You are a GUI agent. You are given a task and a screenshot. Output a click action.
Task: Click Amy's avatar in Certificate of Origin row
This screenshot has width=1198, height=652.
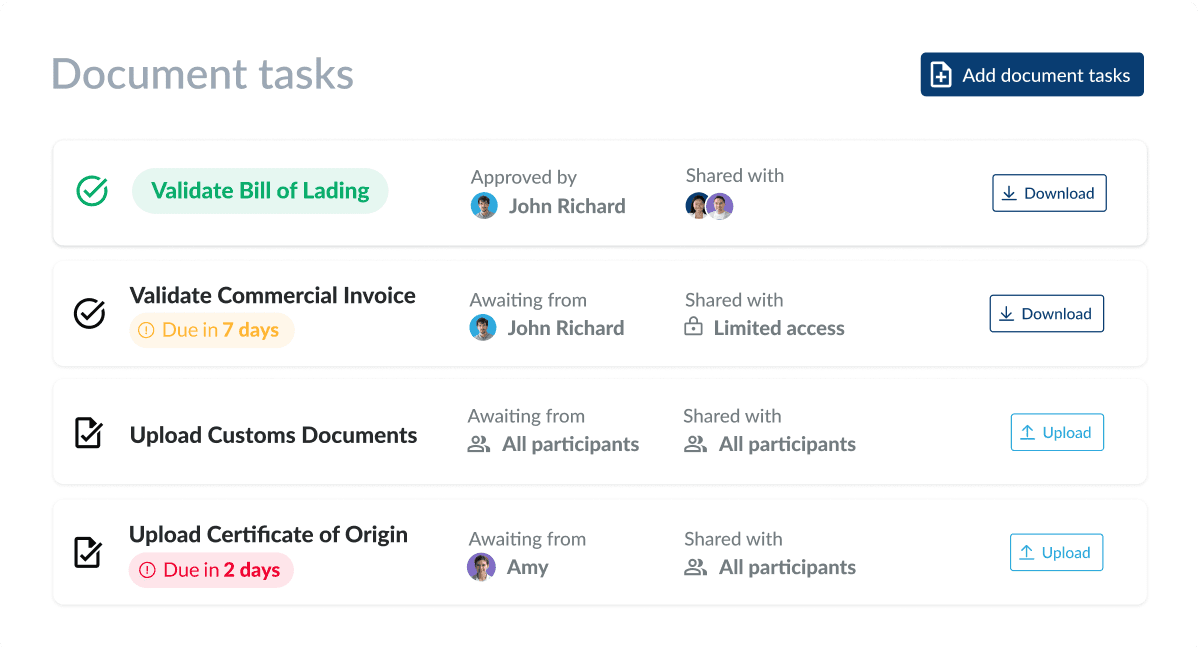pos(481,567)
